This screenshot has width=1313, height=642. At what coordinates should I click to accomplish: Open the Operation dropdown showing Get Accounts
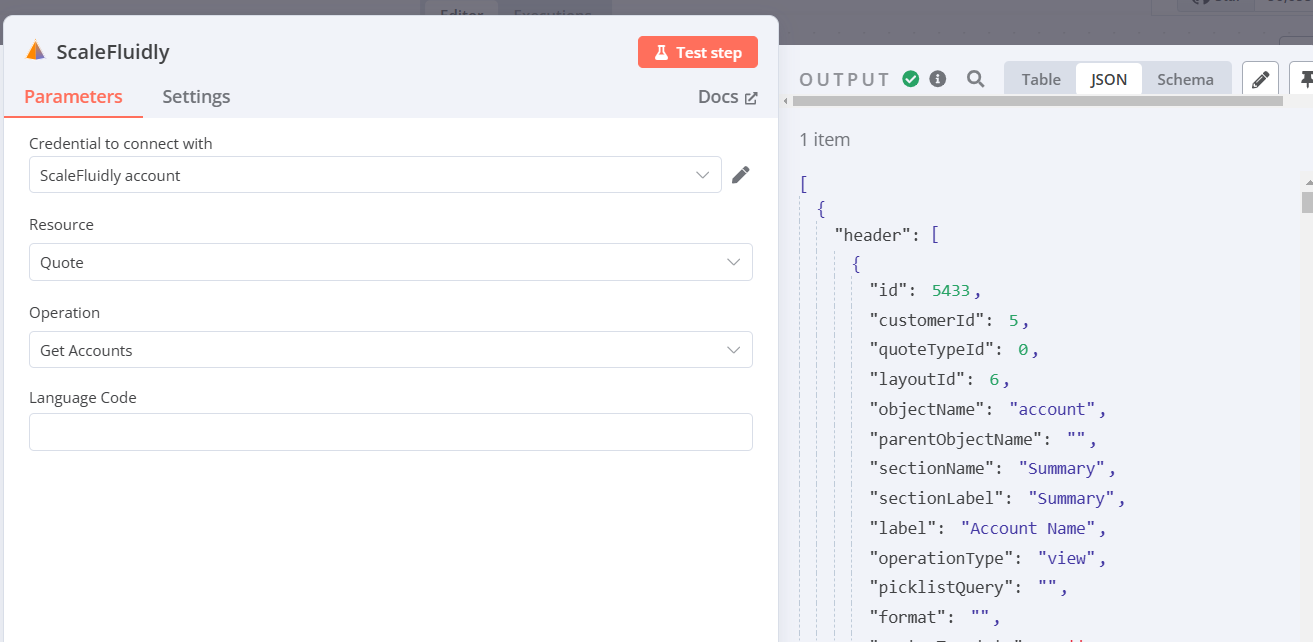[x=390, y=350]
